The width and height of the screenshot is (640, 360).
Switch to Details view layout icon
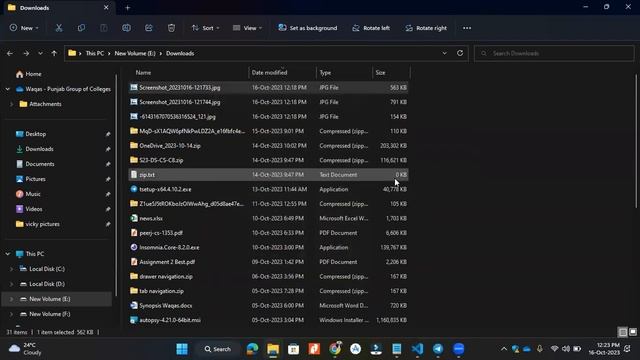[623, 332]
